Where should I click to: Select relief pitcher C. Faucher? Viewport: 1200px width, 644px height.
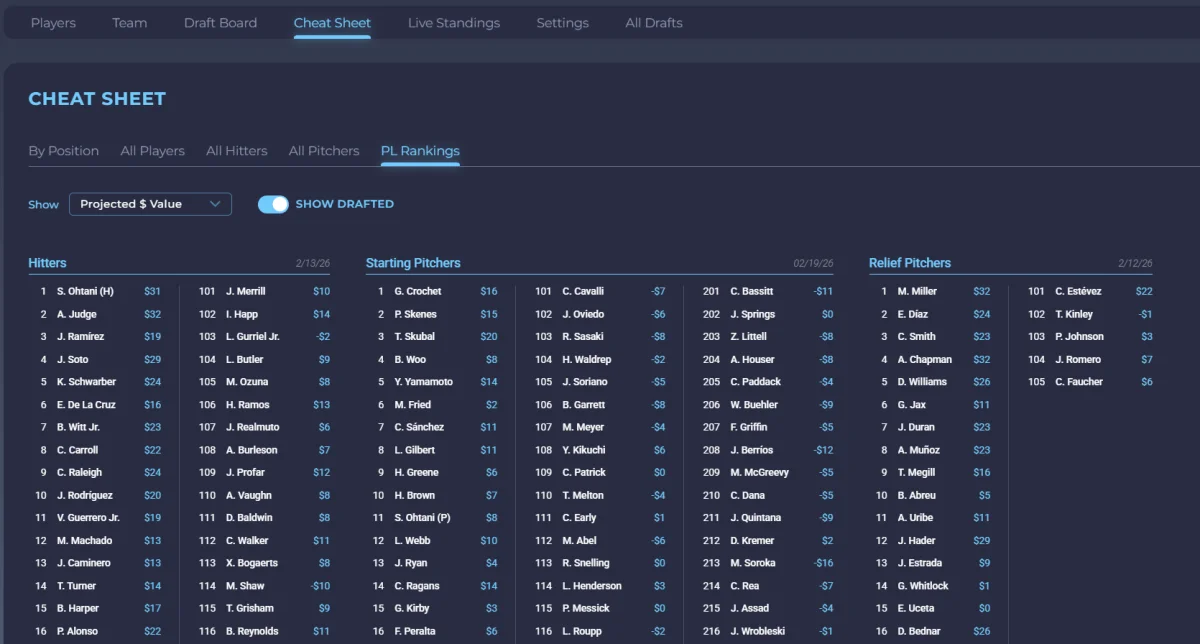[1079, 382]
